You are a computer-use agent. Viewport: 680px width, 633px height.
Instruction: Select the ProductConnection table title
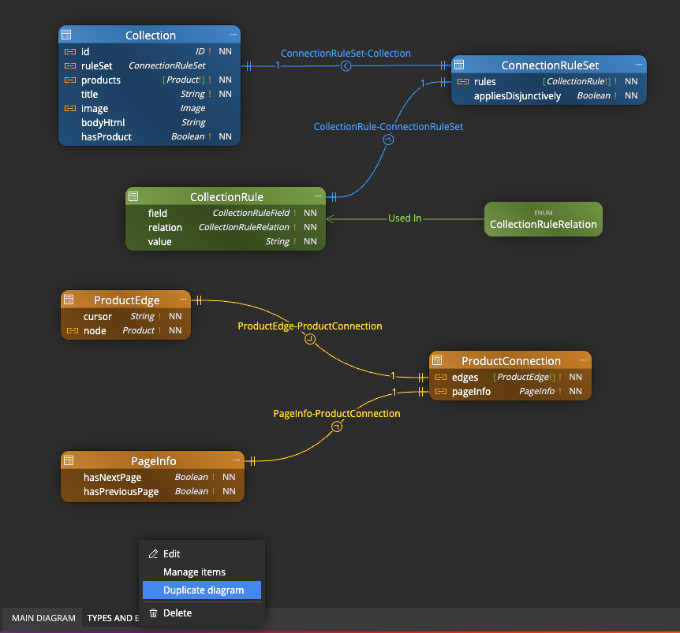click(511, 361)
